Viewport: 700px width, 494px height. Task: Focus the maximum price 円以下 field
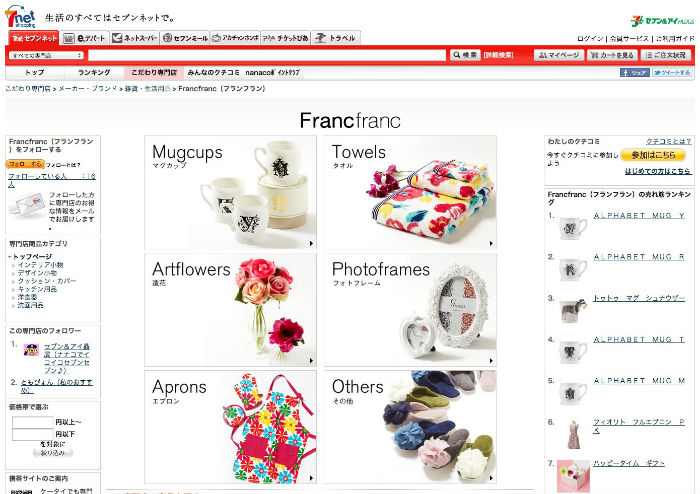33,434
